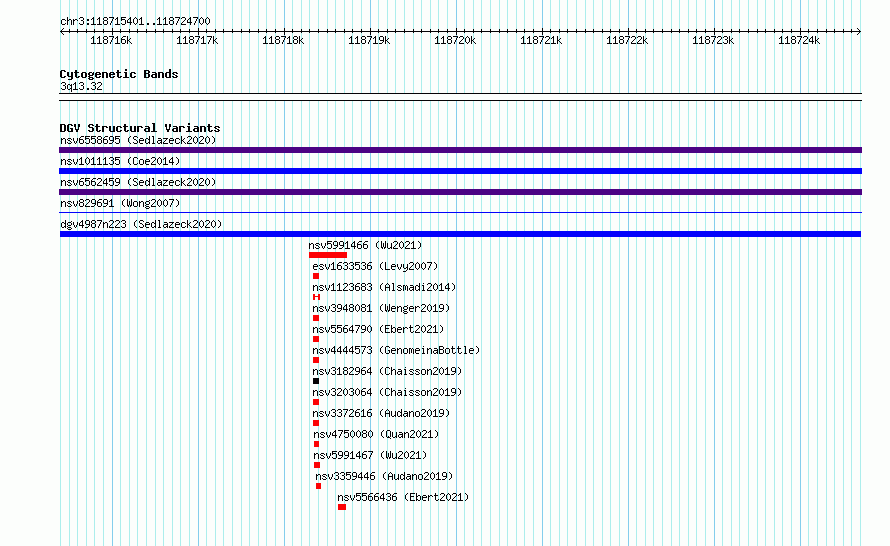Click the red marker under nsv3372616

pyautogui.click(x=316, y=423)
